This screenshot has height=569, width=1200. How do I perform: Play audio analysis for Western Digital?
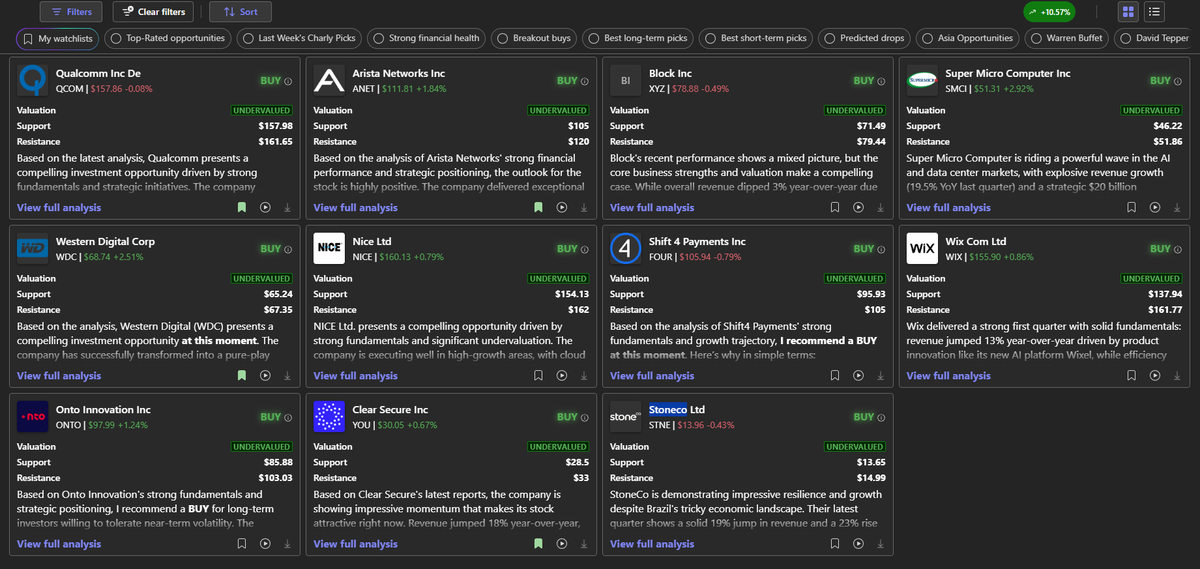pyautogui.click(x=265, y=376)
